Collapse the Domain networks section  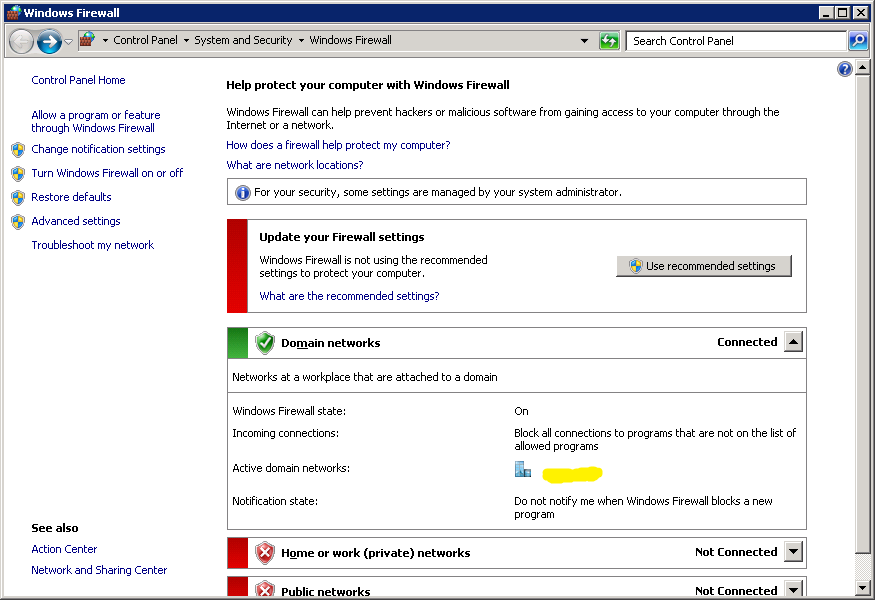[x=793, y=342]
